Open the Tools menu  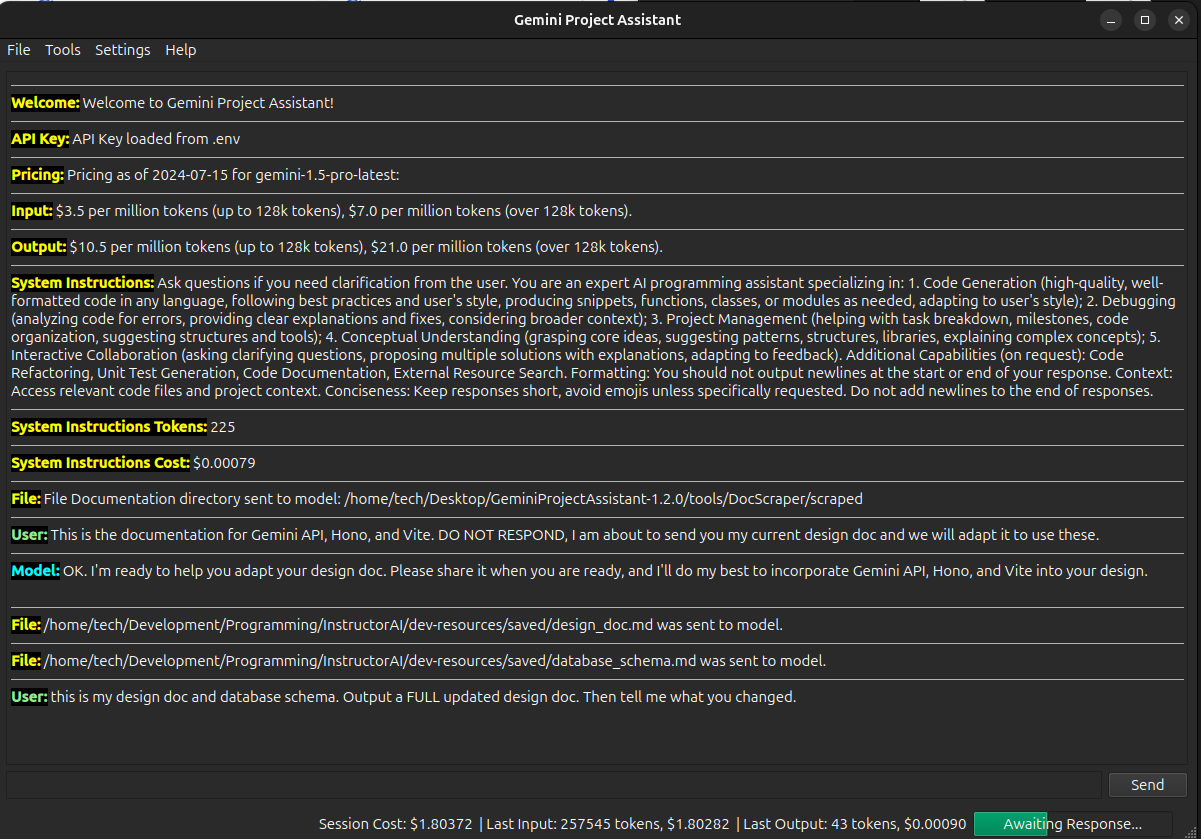(63, 50)
